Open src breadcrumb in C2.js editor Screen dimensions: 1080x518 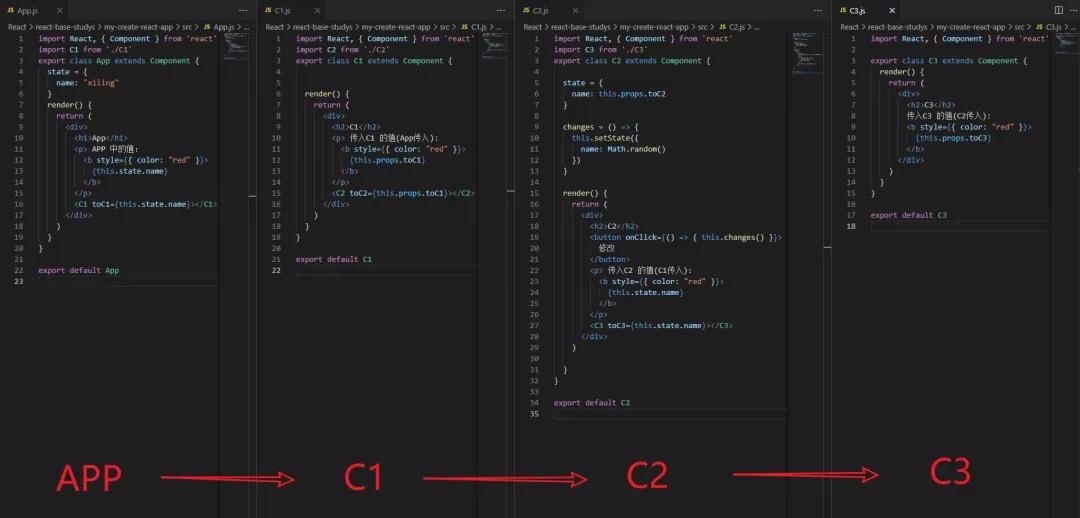[703, 27]
